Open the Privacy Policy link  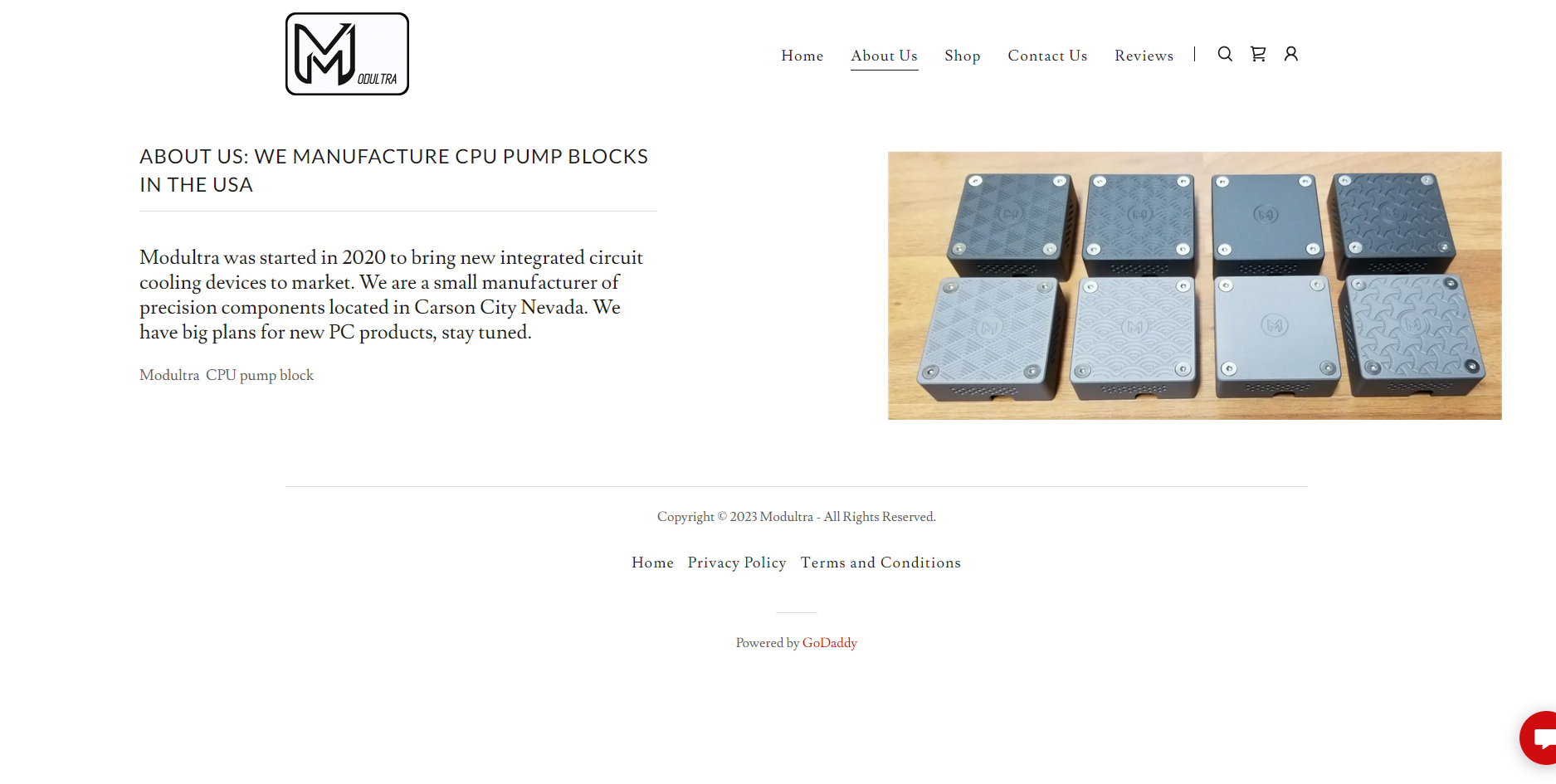coord(737,562)
